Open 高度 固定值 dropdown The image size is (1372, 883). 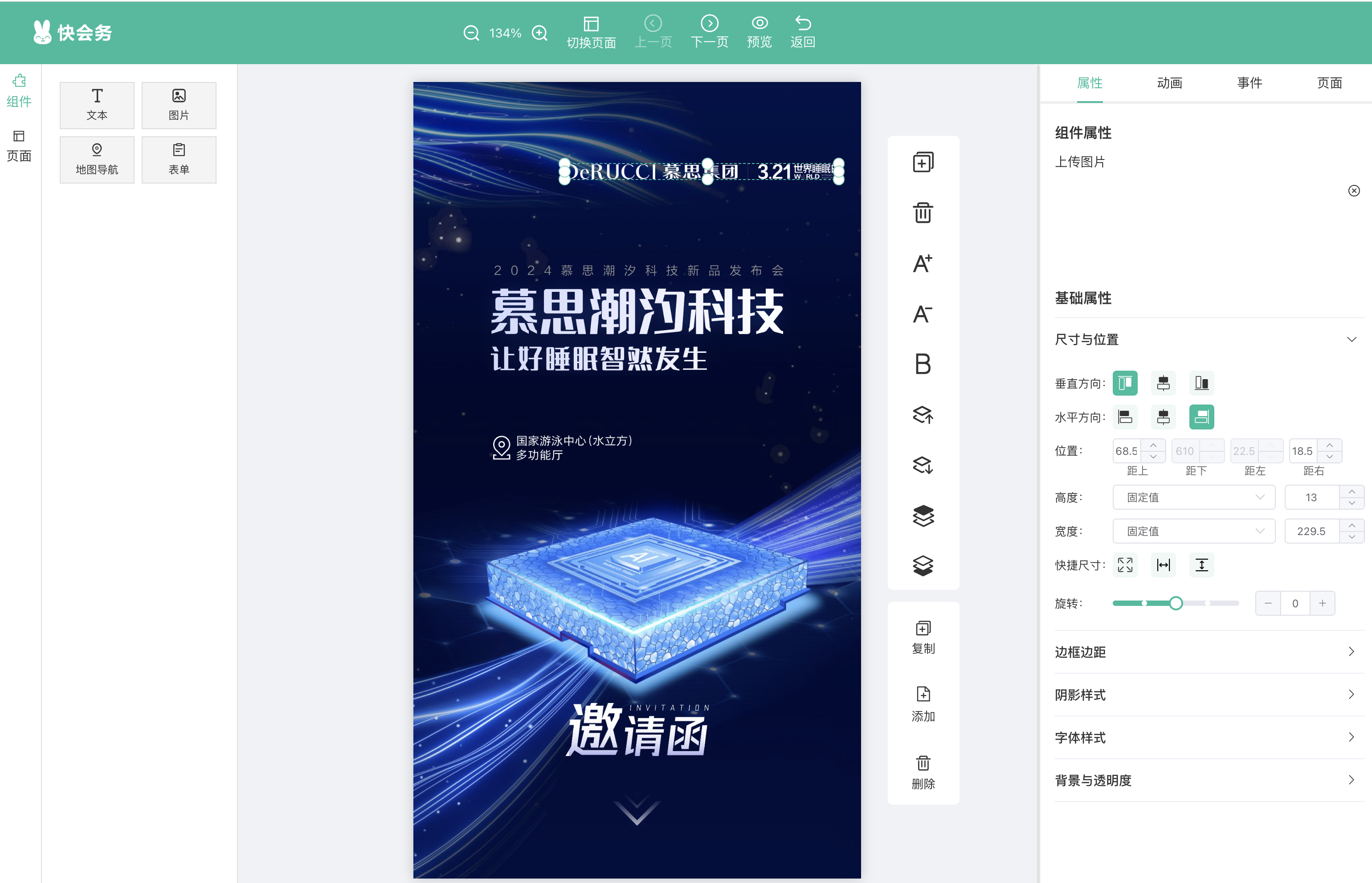click(1194, 497)
